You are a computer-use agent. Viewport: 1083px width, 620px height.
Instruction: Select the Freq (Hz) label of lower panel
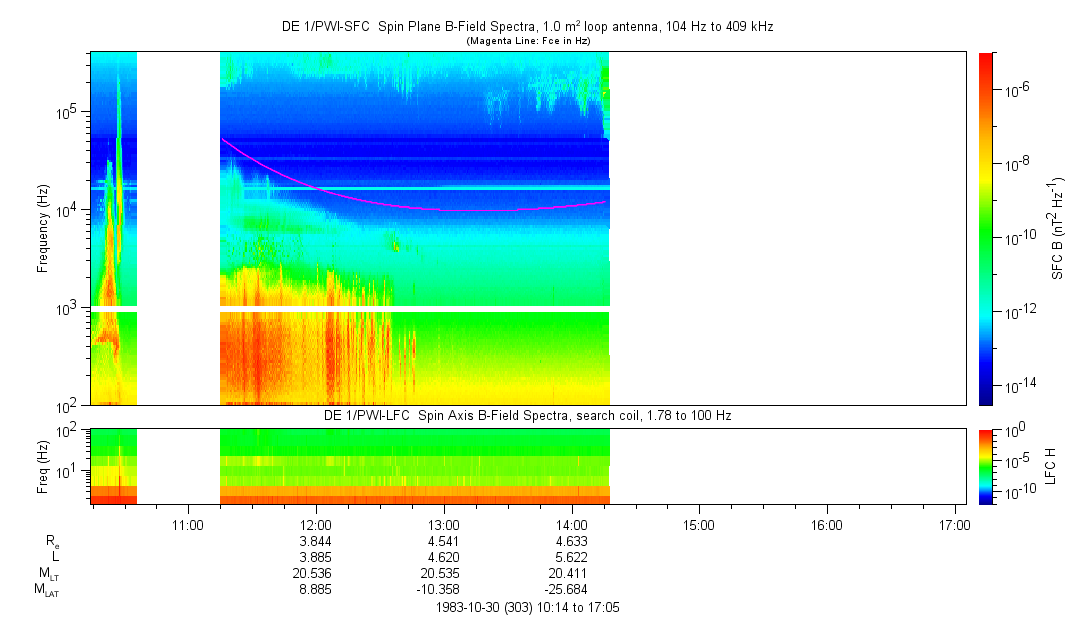tap(43, 464)
